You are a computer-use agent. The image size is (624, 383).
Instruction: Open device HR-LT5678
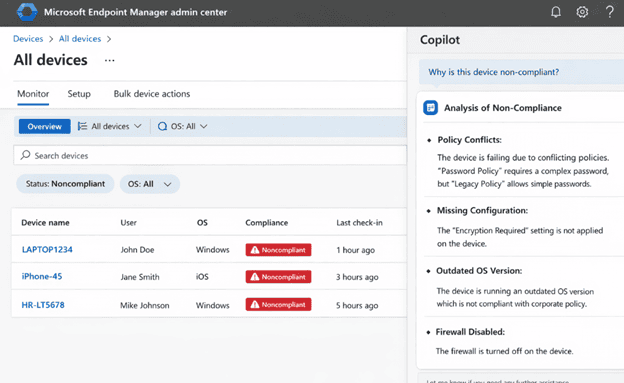[43, 305]
